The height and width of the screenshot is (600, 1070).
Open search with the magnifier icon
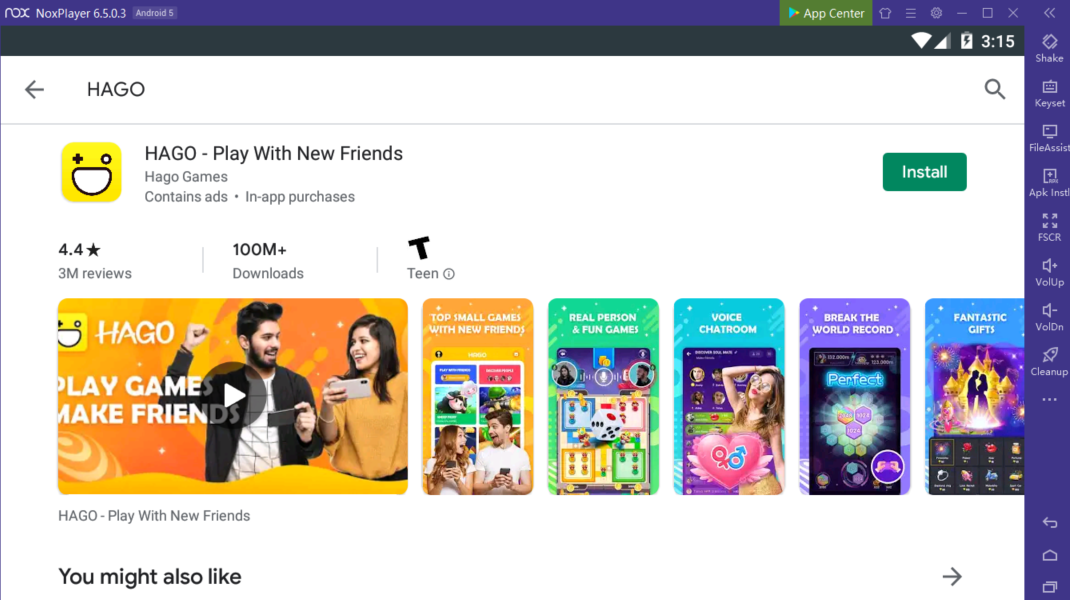coord(995,89)
